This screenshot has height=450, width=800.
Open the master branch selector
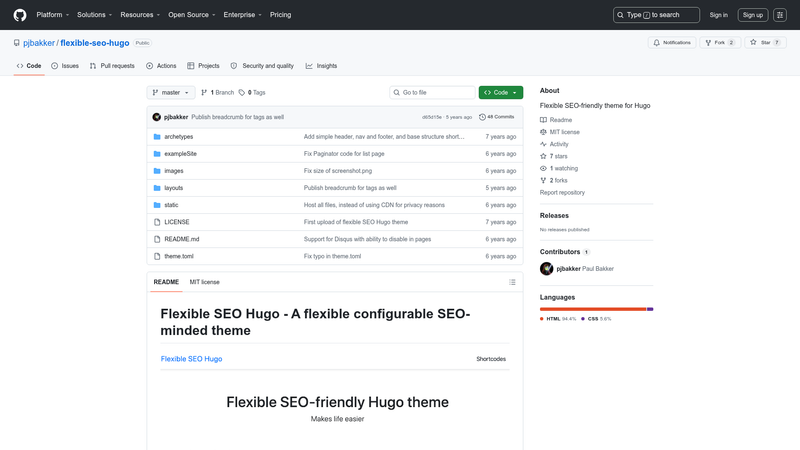pos(171,92)
